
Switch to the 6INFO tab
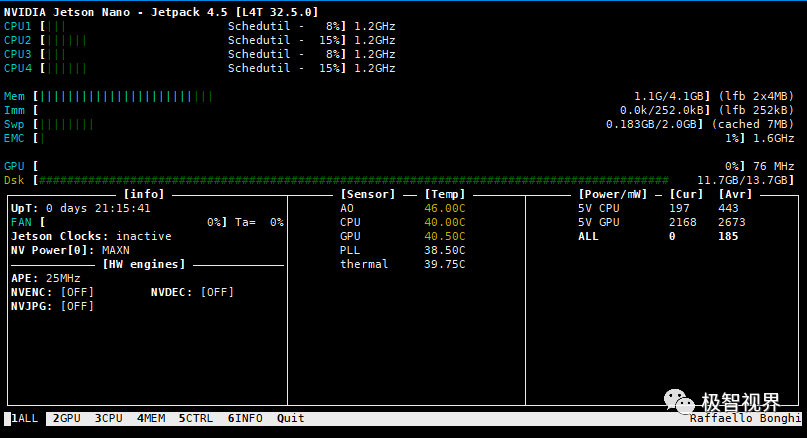point(245,418)
